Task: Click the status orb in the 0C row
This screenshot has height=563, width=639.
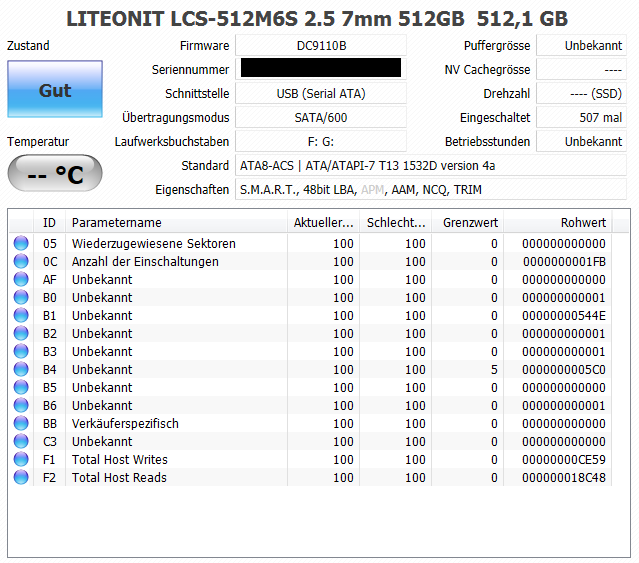Action: point(21,261)
